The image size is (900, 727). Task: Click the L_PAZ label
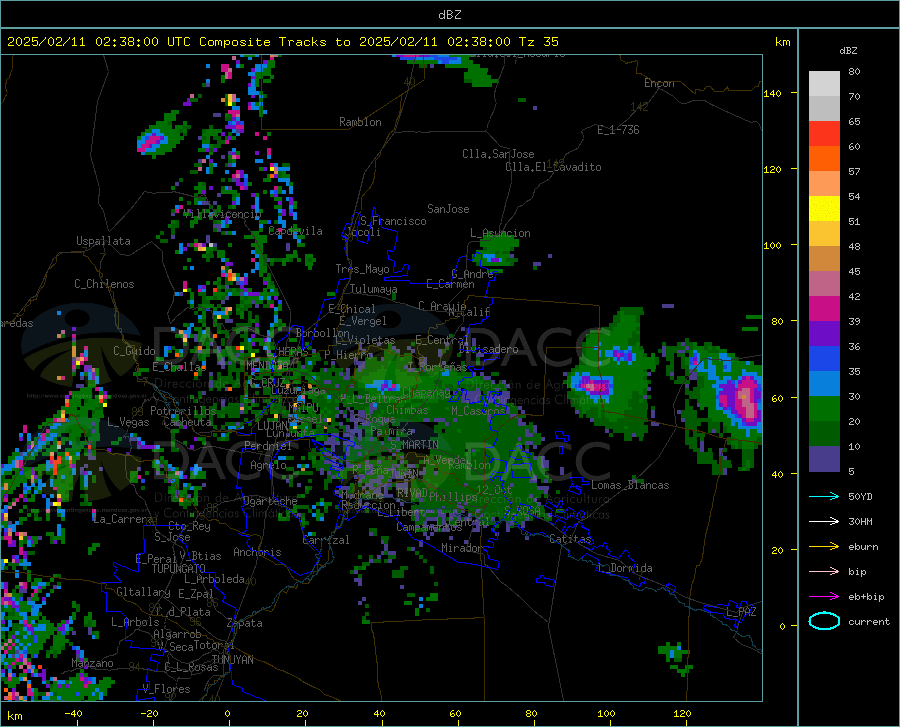[x=741, y=612]
